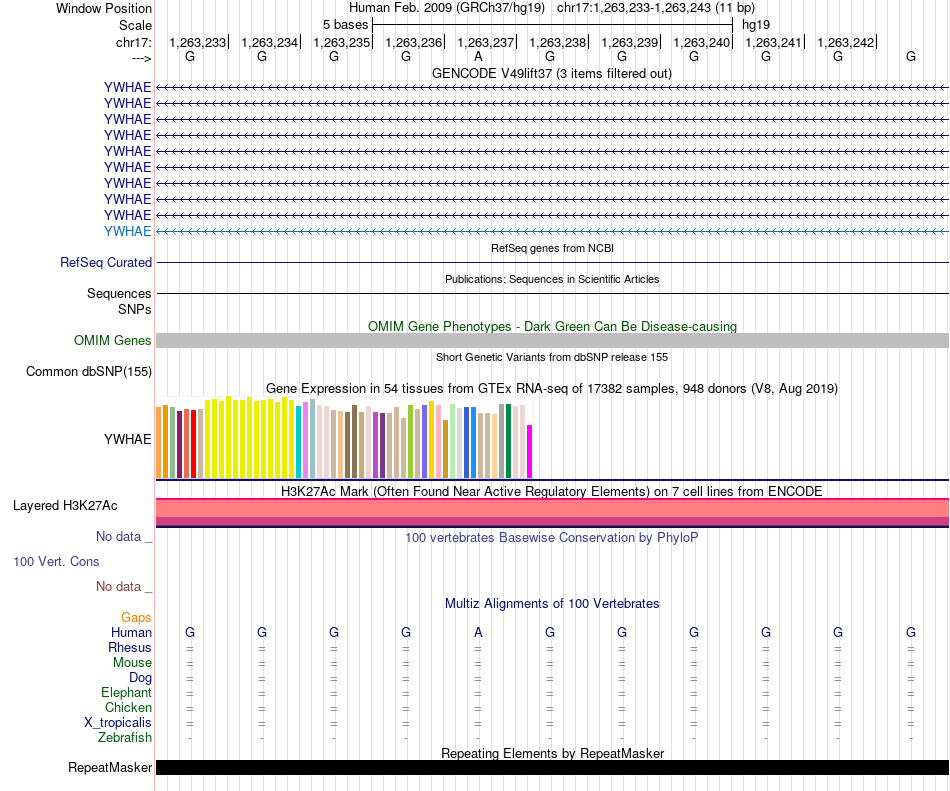
Task: Click the Layered H3K27Ac track label
Action: coord(65,506)
